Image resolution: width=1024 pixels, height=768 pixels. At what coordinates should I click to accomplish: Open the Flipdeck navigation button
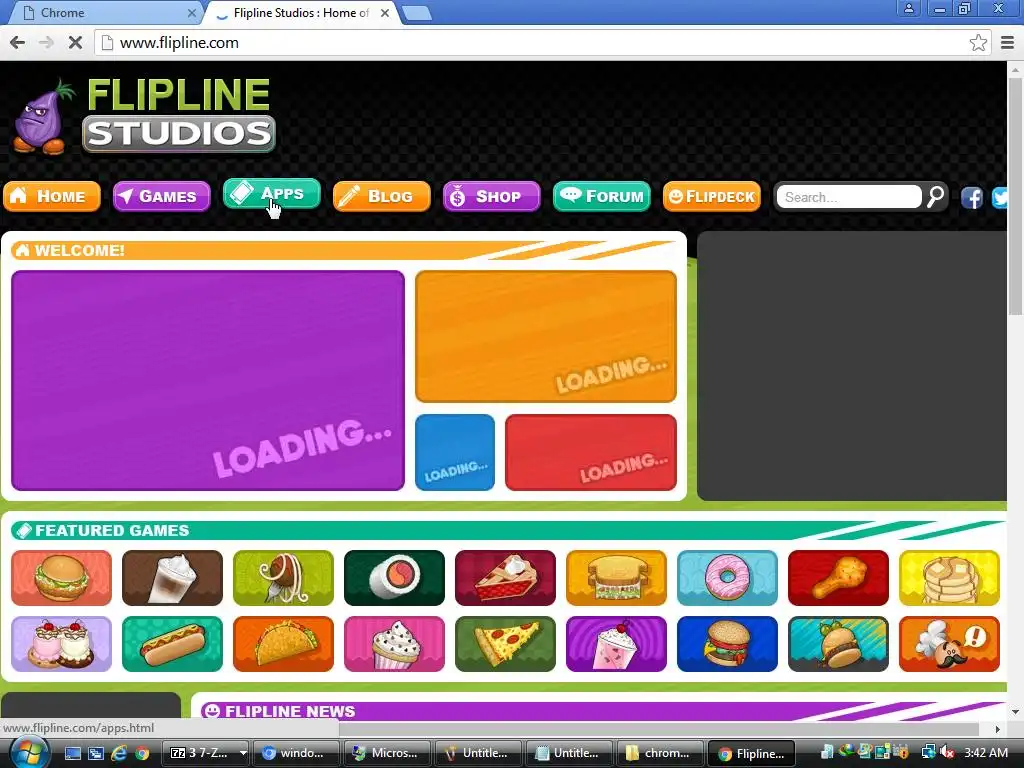click(712, 196)
